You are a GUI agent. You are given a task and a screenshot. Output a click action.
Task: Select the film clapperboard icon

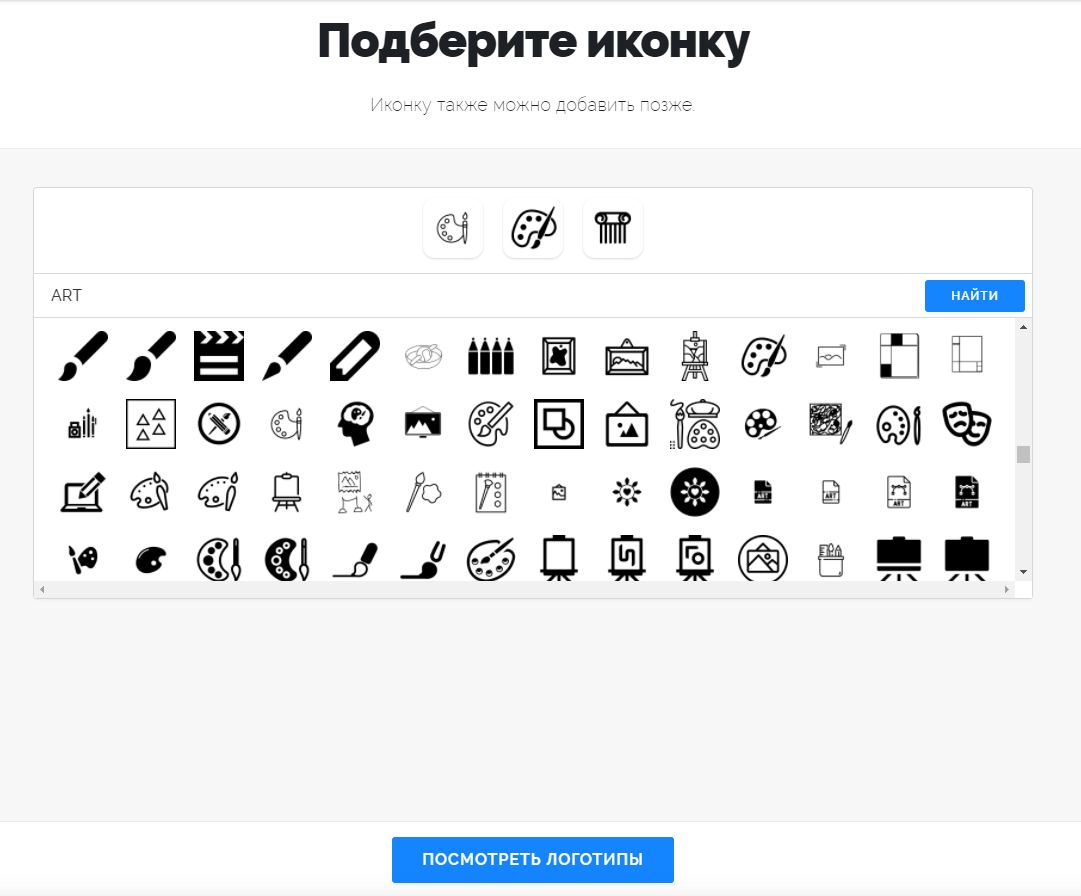[219, 356]
